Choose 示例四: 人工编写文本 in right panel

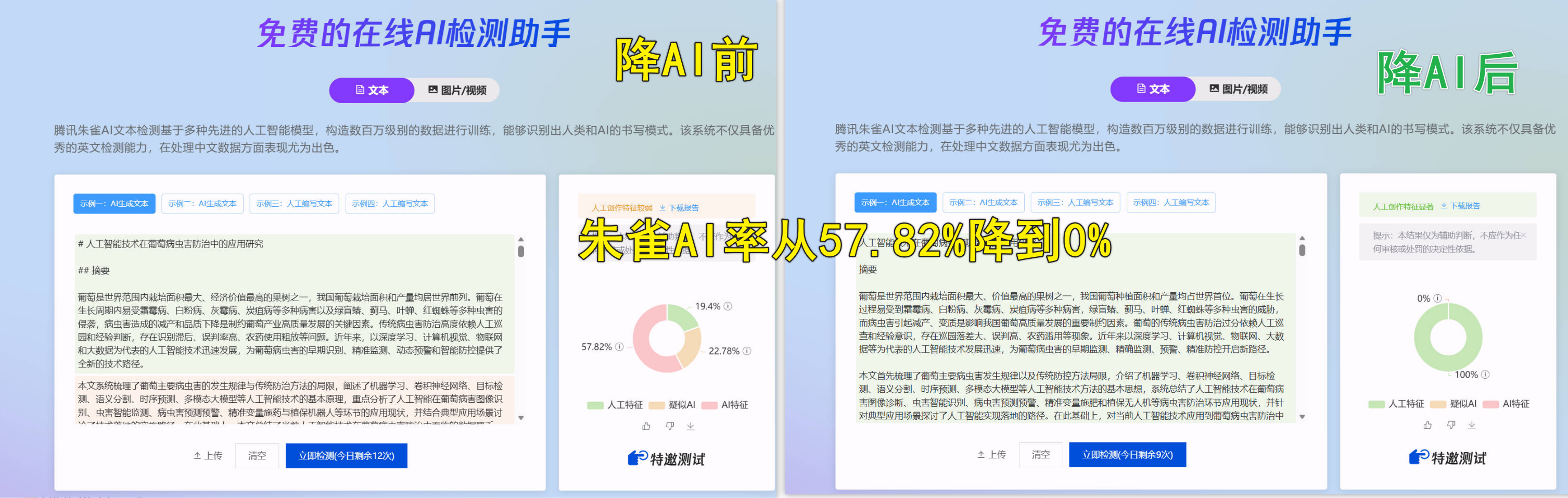click(1171, 202)
